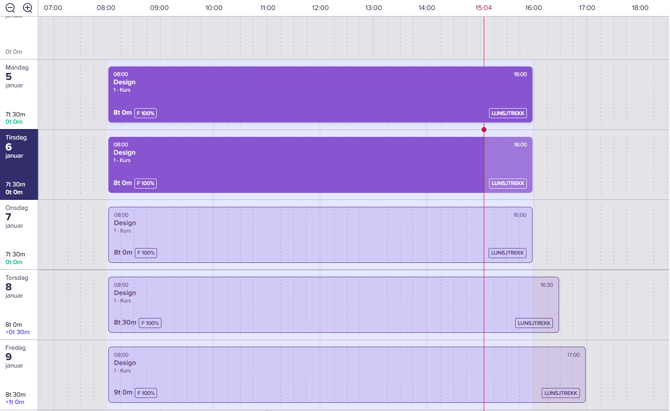The width and height of the screenshot is (670, 411).
Task: Click the LUNSJTREKK badge on Monday's shift
Action: pyautogui.click(x=508, y=113)
